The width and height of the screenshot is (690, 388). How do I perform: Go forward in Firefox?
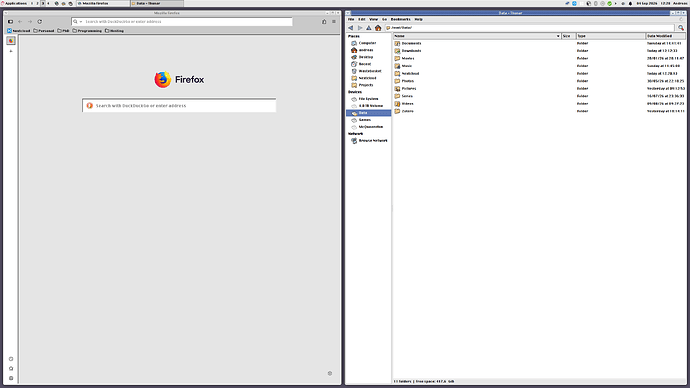click(30, 22)
